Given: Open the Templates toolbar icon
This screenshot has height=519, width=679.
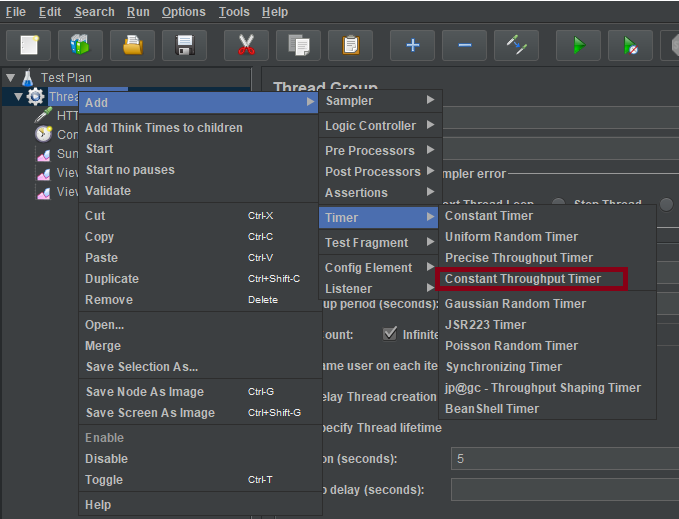Looking at the screenshot, I should (80, 45).
